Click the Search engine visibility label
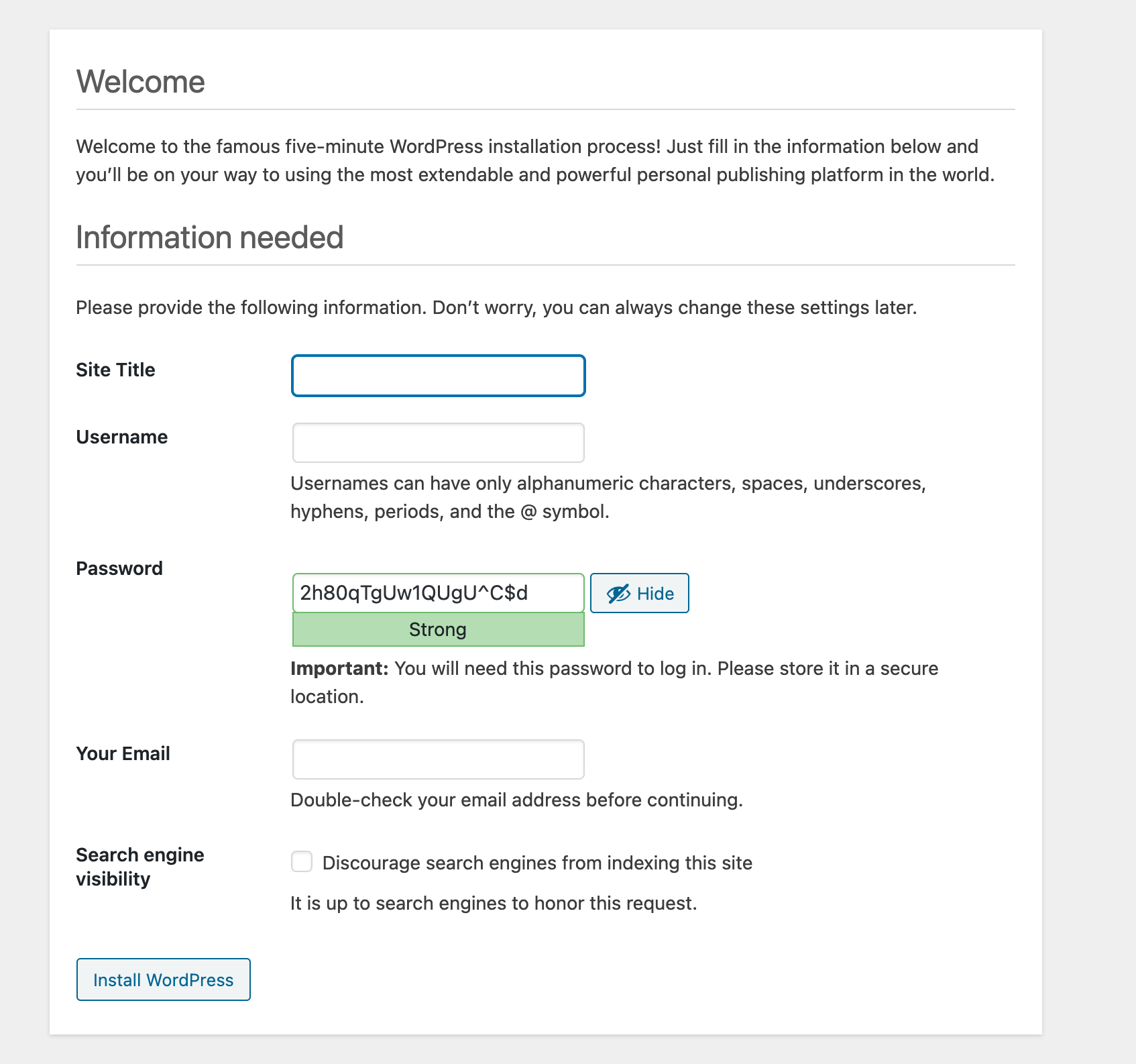Screen dimensions: 1136x1064 pyautogui.click(x=140, y=866)
